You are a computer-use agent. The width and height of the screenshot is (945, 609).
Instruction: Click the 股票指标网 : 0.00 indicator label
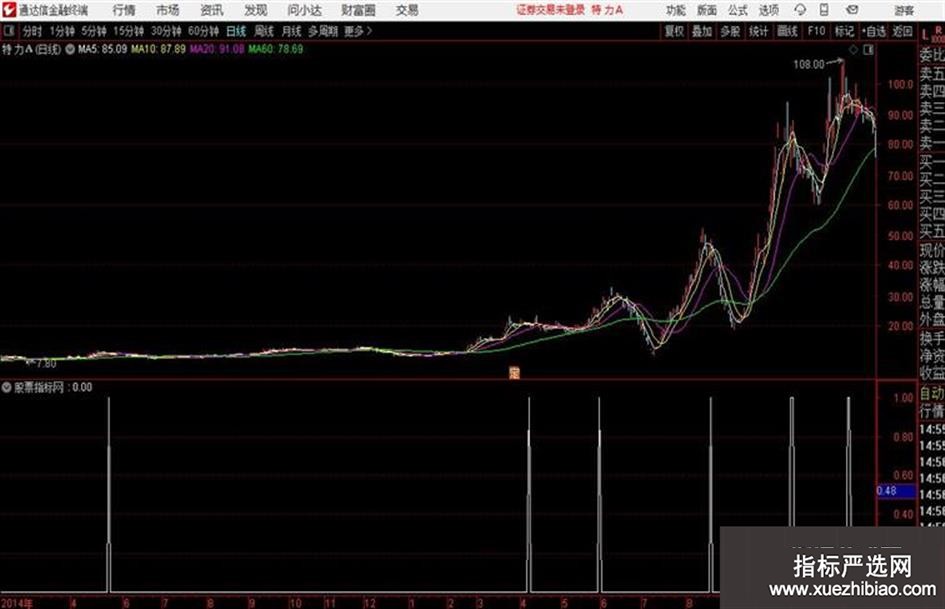tap(53, 387)
